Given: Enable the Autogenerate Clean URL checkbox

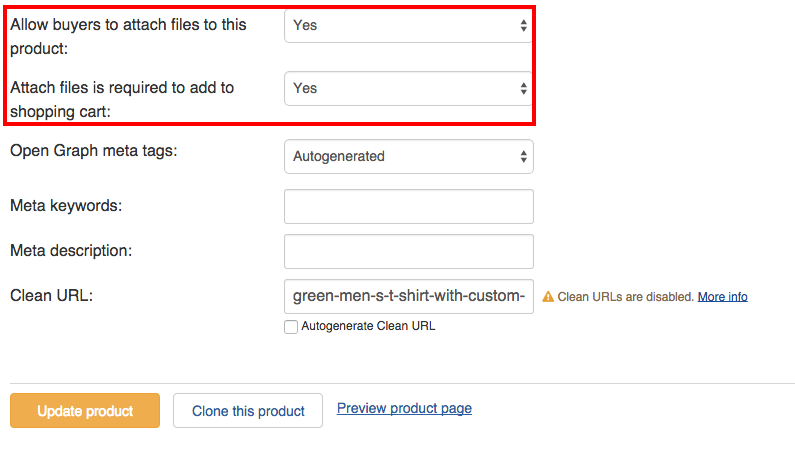Looking at the screenshot, I should [x=291, y=327].
